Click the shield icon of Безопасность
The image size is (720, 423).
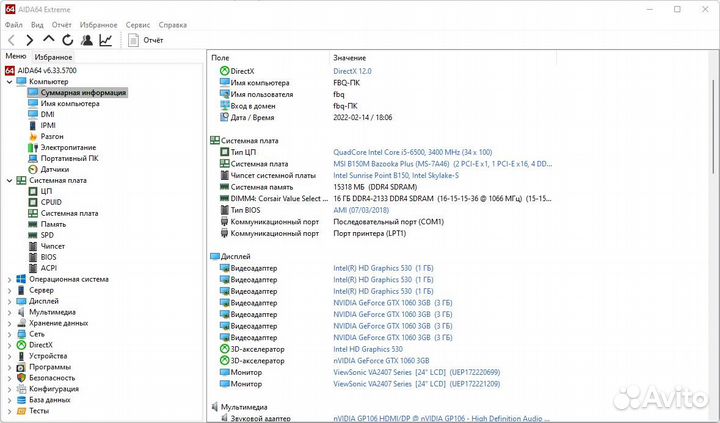pos(21,378)
